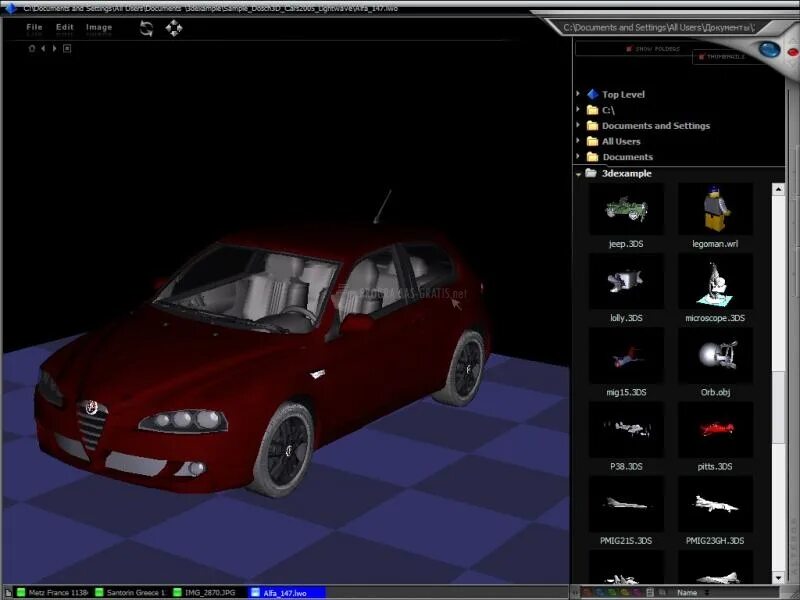Click the home navigation icon
Viewport: 800px width, 600px height.
pos(32,48)
